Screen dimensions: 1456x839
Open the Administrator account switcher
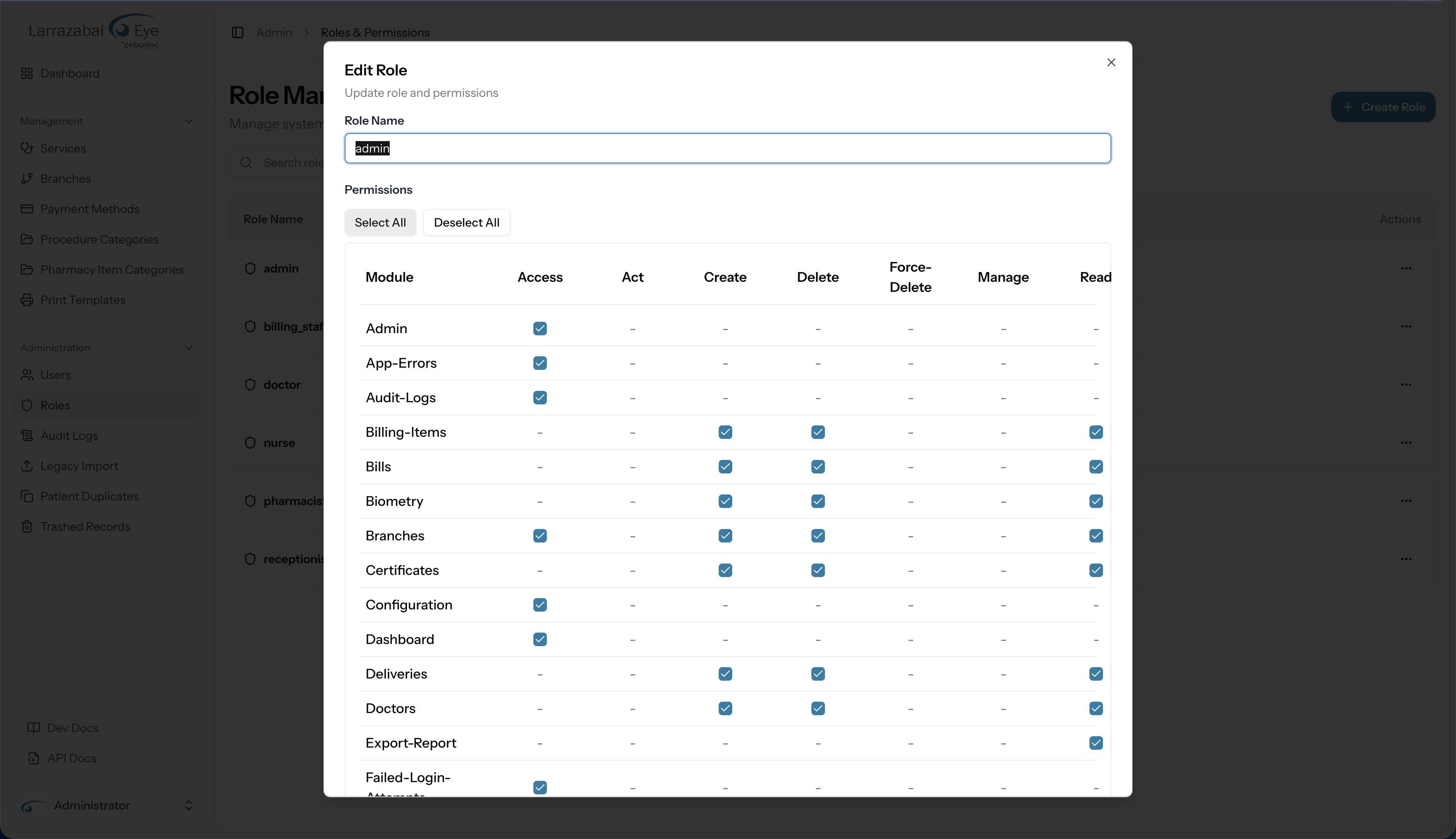click(x=107, y=806)
